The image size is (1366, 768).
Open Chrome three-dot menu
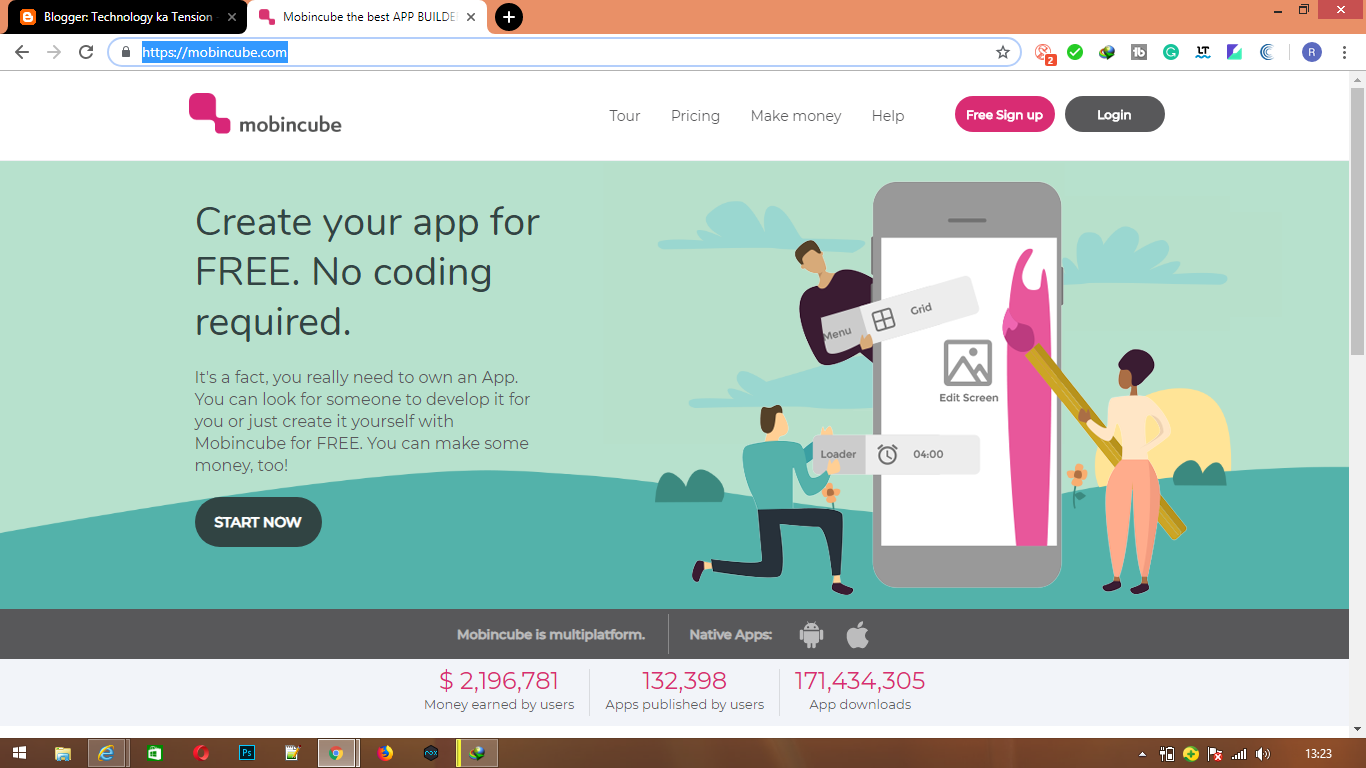[x=1343, y=52]
